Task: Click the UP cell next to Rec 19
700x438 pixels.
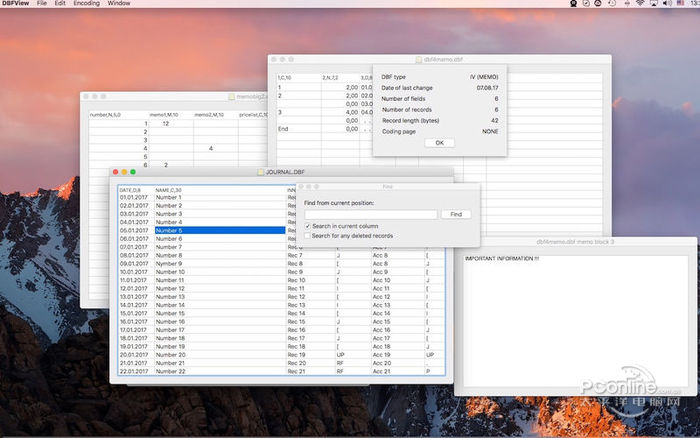Action: click(x=353, y=355)
